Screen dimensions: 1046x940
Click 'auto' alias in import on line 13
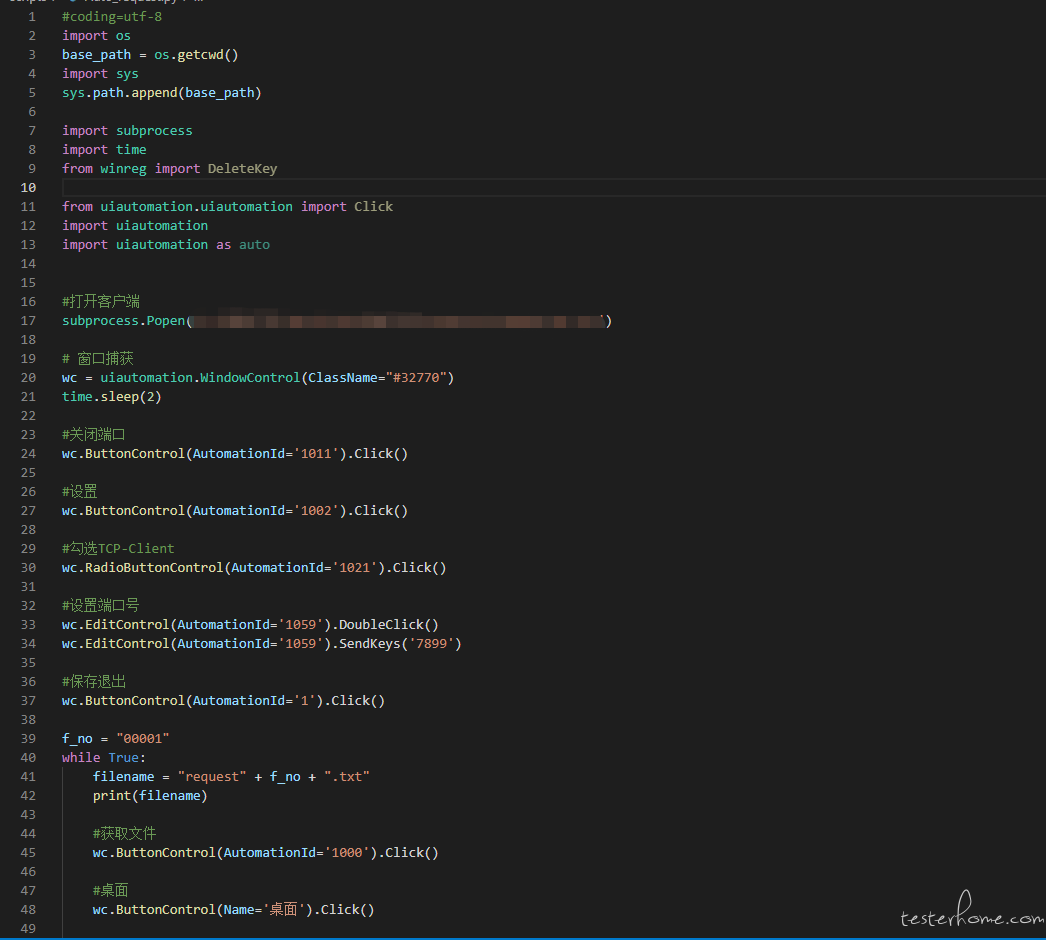point(254,245)
